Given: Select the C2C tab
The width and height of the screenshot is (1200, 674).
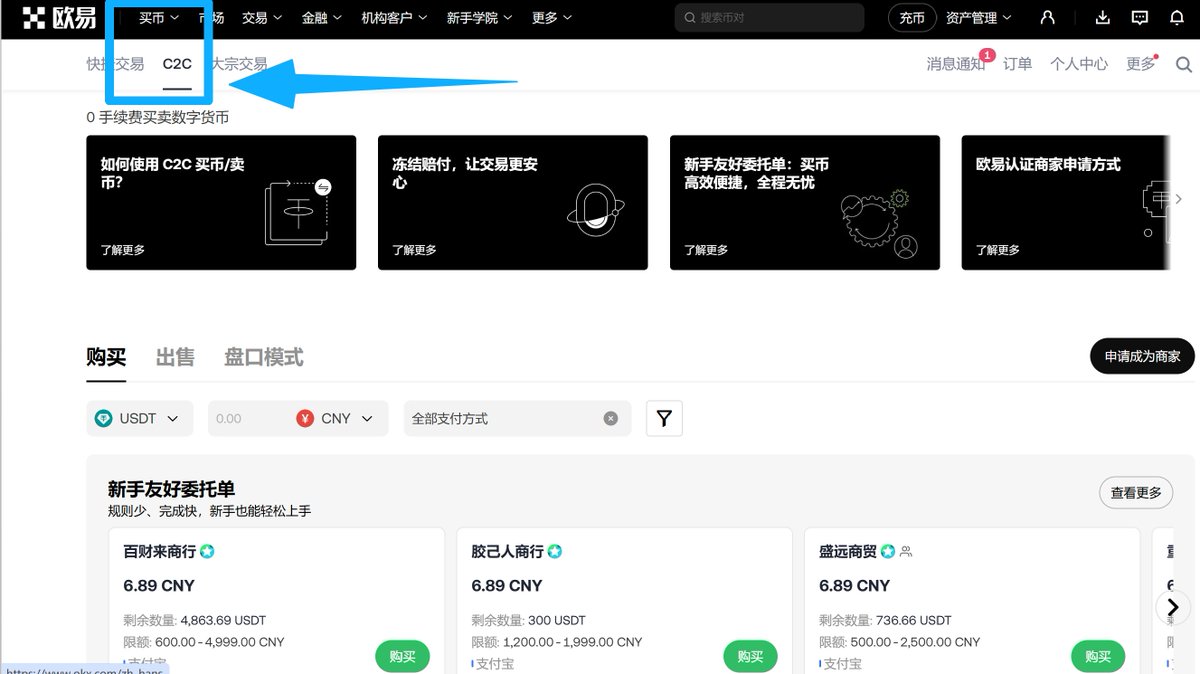Looking at the screenshot, I should (177, 64).
